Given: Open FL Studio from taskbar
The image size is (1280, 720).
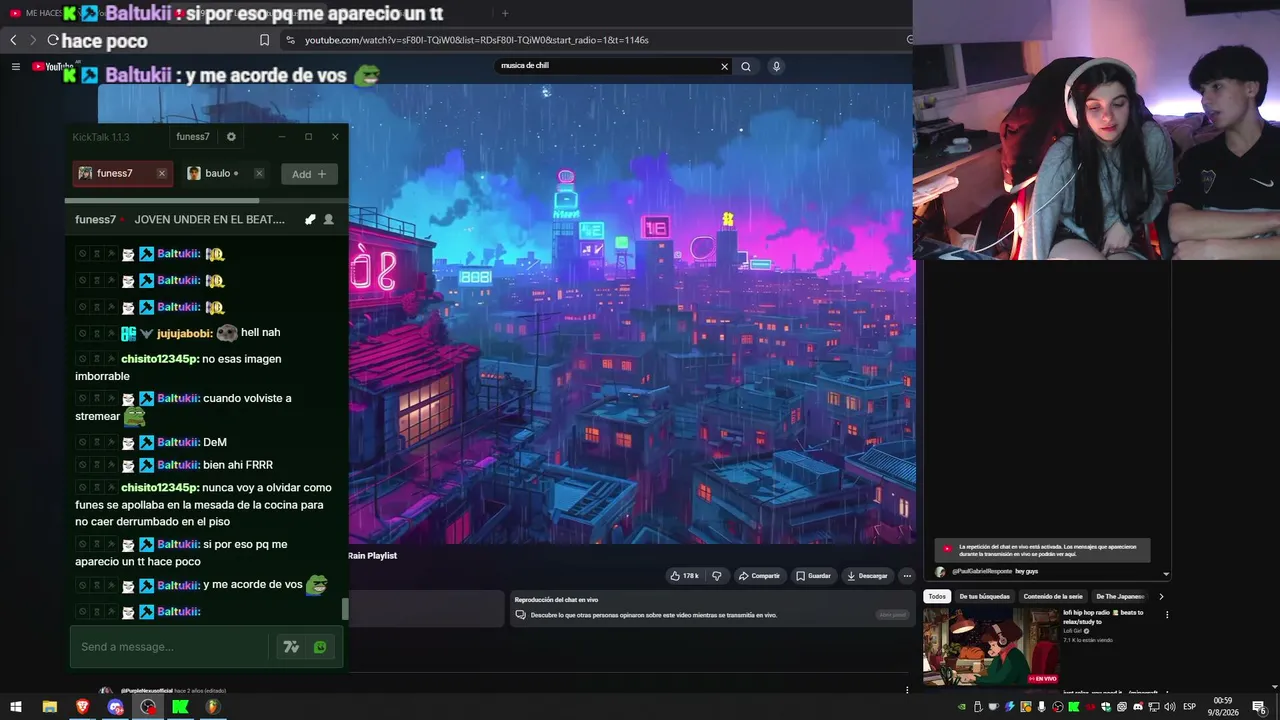Looking at the screenshot, I should tap(212, 707).
